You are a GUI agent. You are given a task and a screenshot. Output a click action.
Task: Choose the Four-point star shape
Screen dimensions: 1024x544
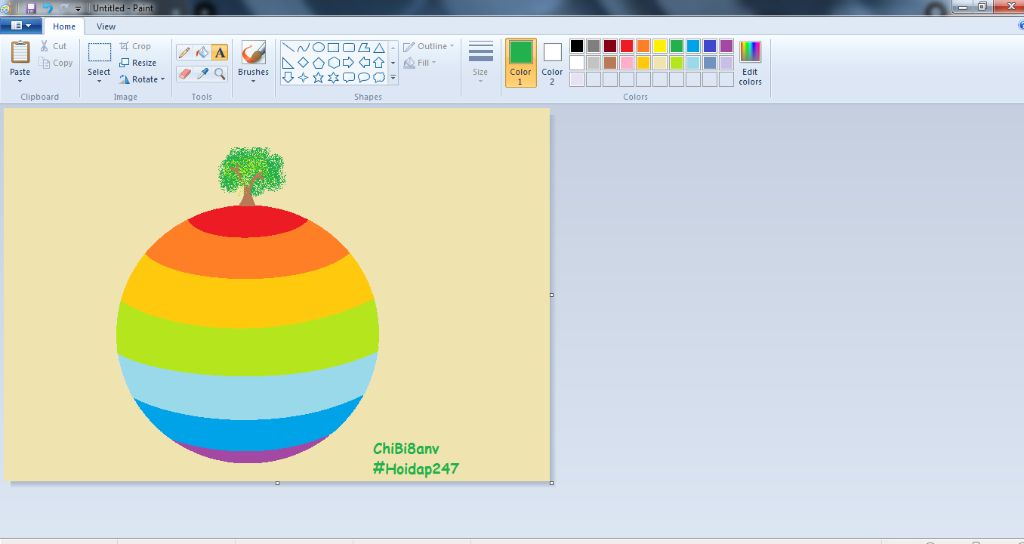tap(303, 78)
